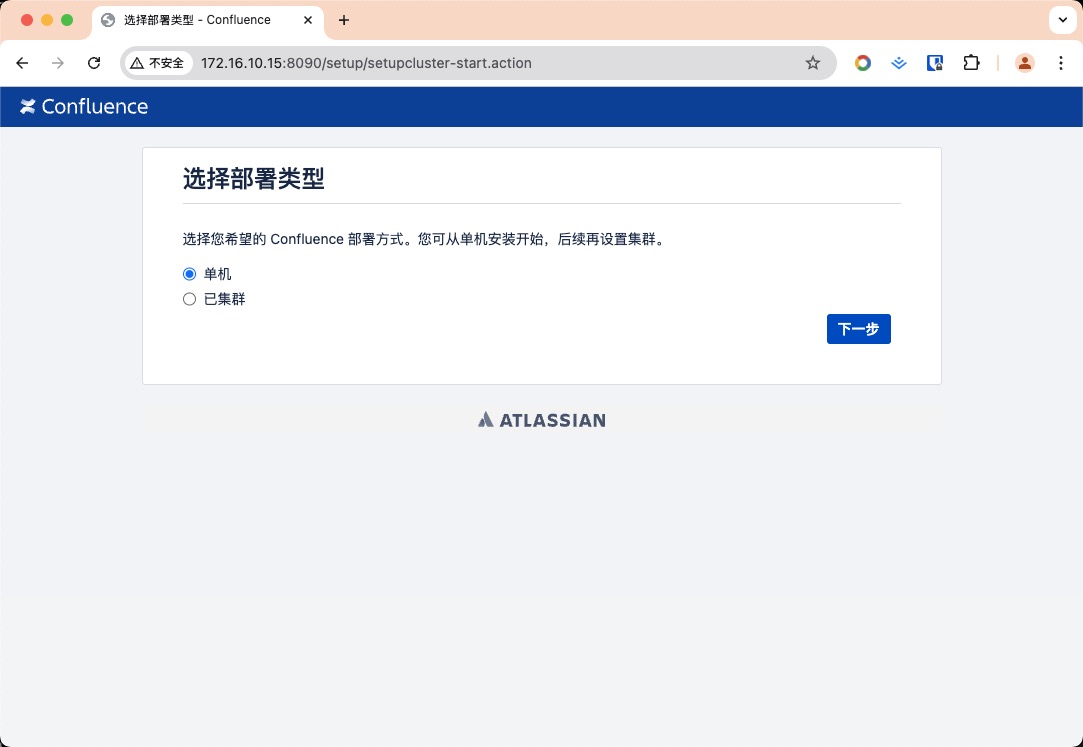
Task: Click the Confluence logo in header
Action: pos(84,107)
